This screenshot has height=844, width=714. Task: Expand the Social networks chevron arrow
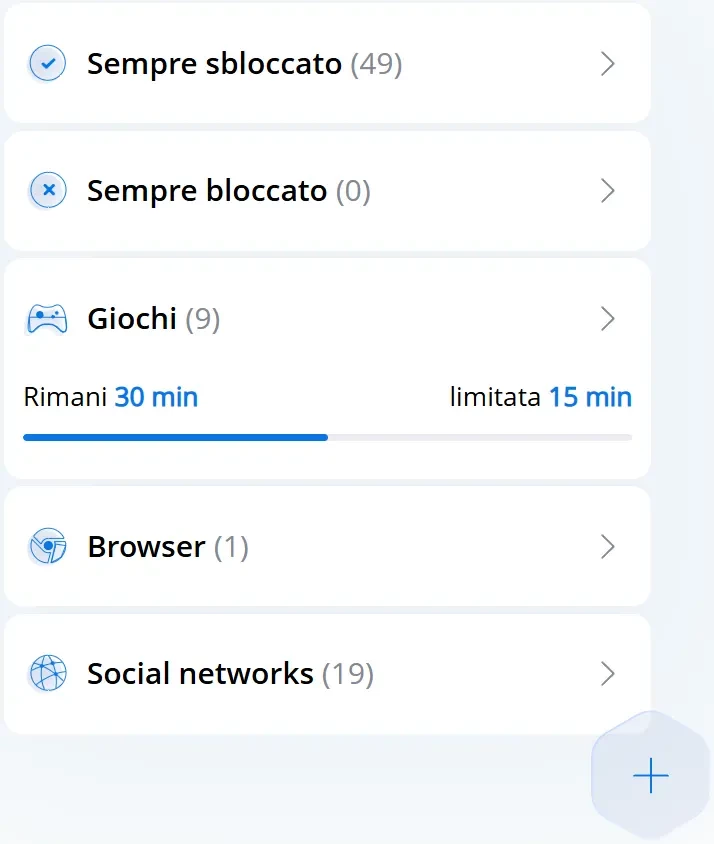tap(607, 674)
